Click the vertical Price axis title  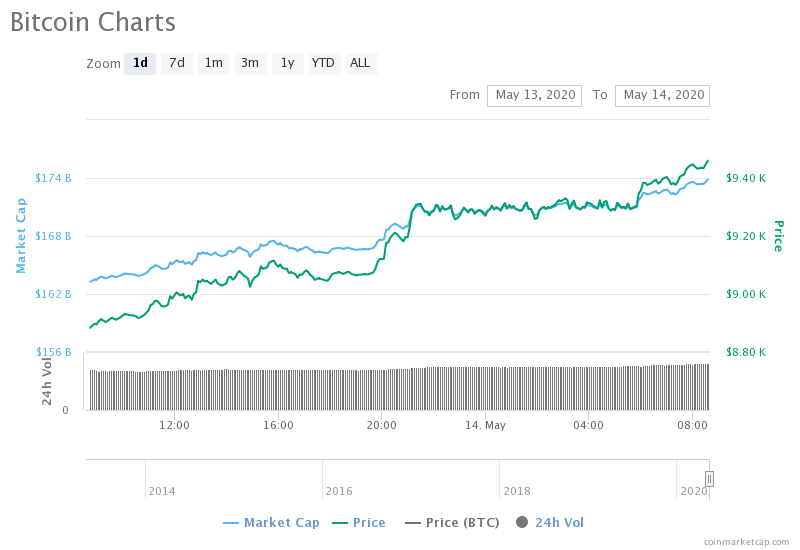[779, 236]
